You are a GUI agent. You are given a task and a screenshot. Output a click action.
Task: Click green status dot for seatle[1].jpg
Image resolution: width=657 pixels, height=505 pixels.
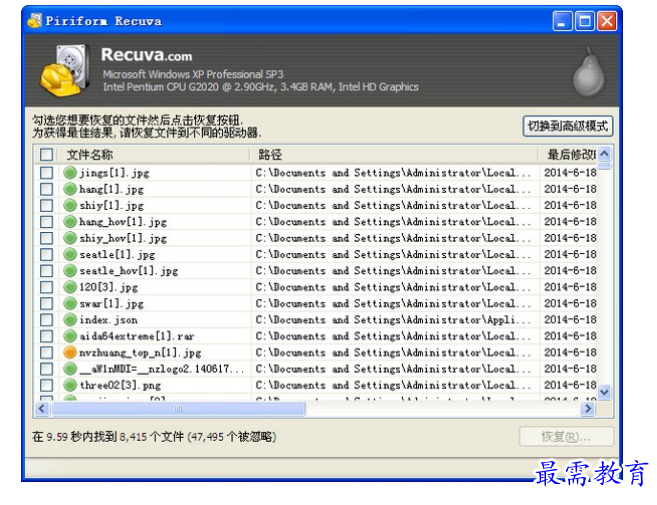coord(70,254)
